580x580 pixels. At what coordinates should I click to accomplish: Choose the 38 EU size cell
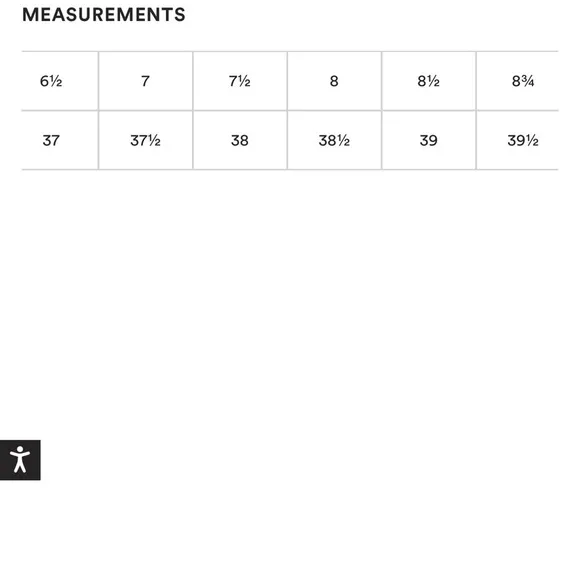(240, 141)
